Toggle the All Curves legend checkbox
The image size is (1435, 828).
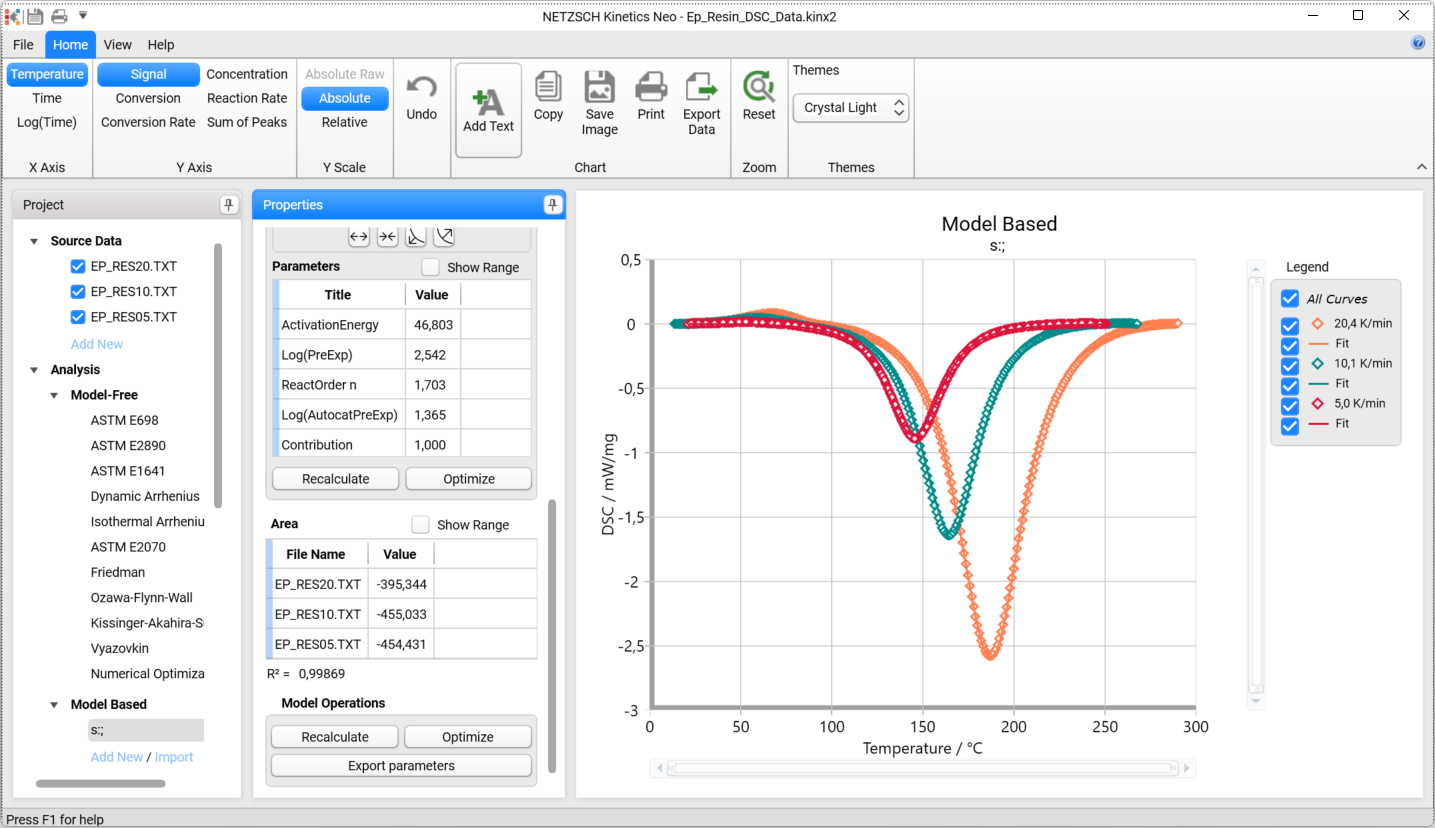[1290, 299]
